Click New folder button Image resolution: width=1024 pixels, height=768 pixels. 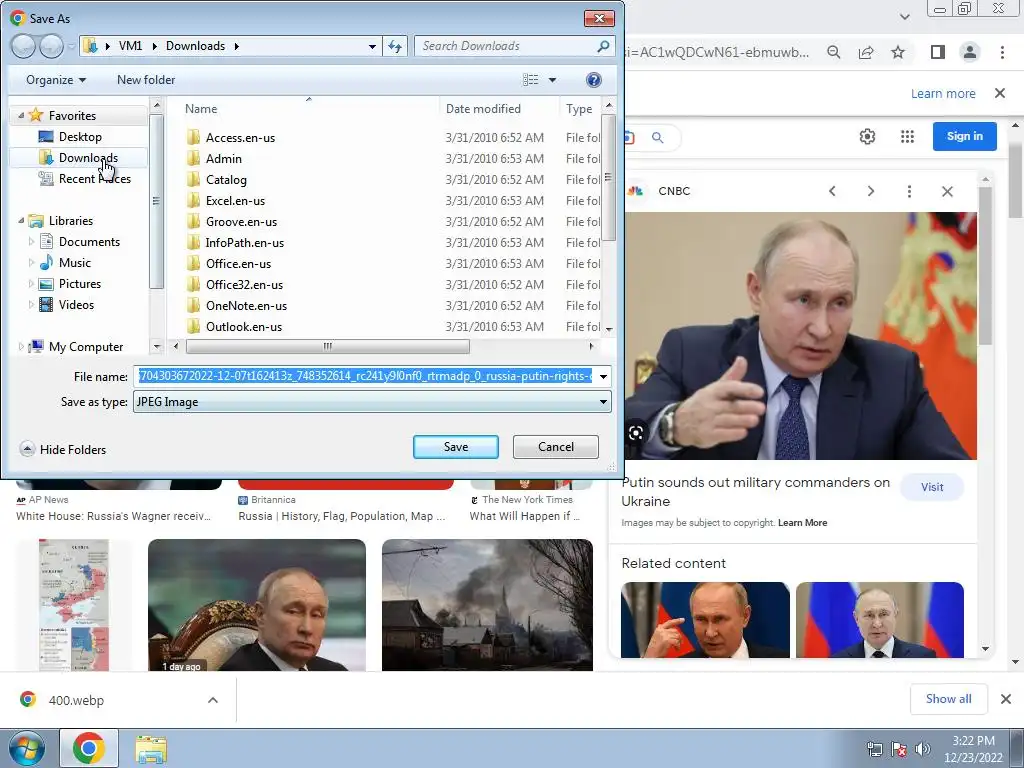[146, 80]
